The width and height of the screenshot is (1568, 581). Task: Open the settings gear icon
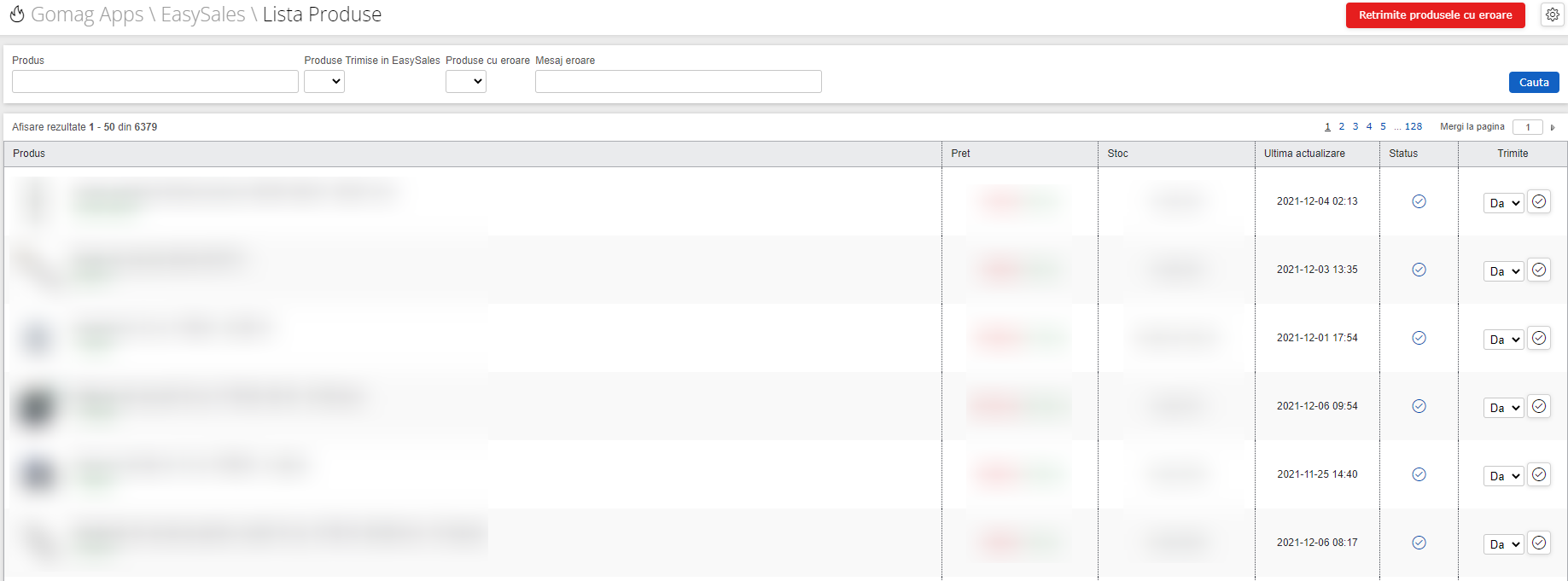1552,15
